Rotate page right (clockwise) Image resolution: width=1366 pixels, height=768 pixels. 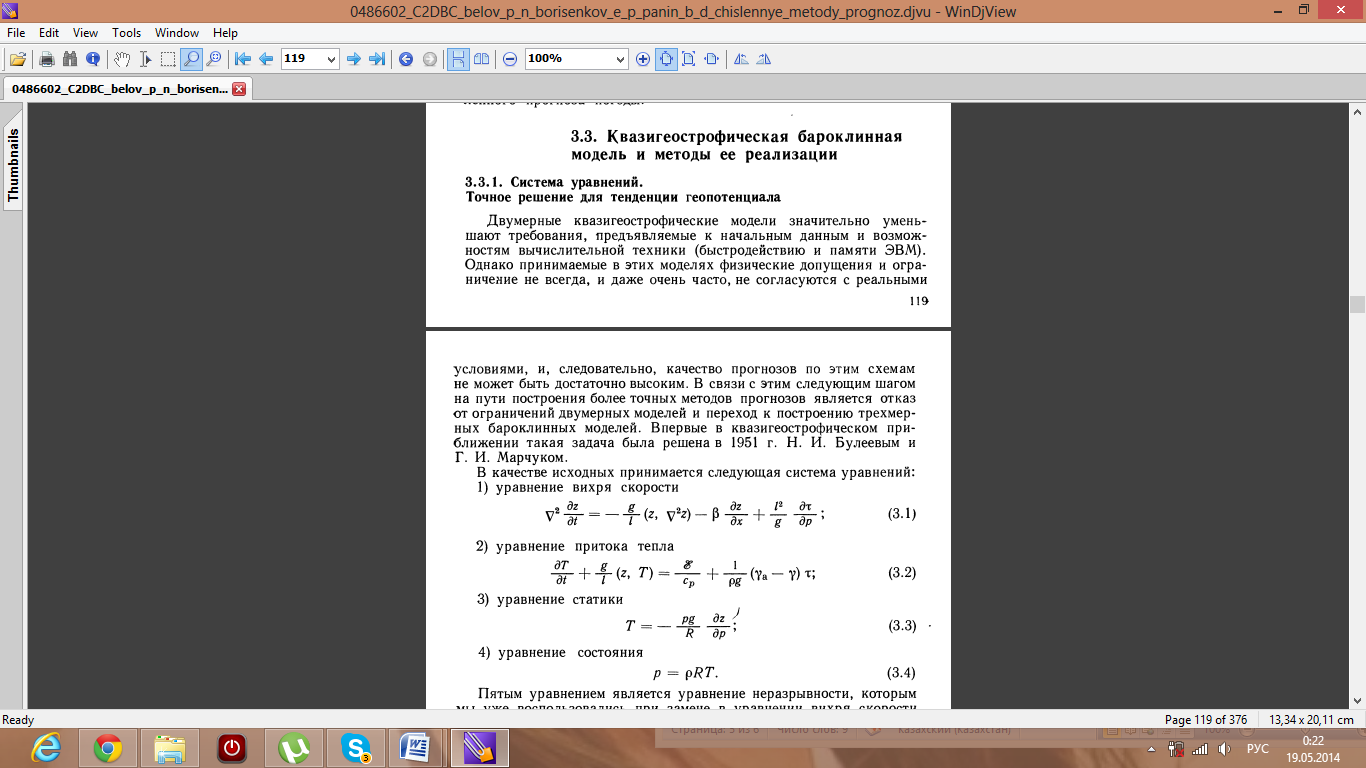[764, 59]
